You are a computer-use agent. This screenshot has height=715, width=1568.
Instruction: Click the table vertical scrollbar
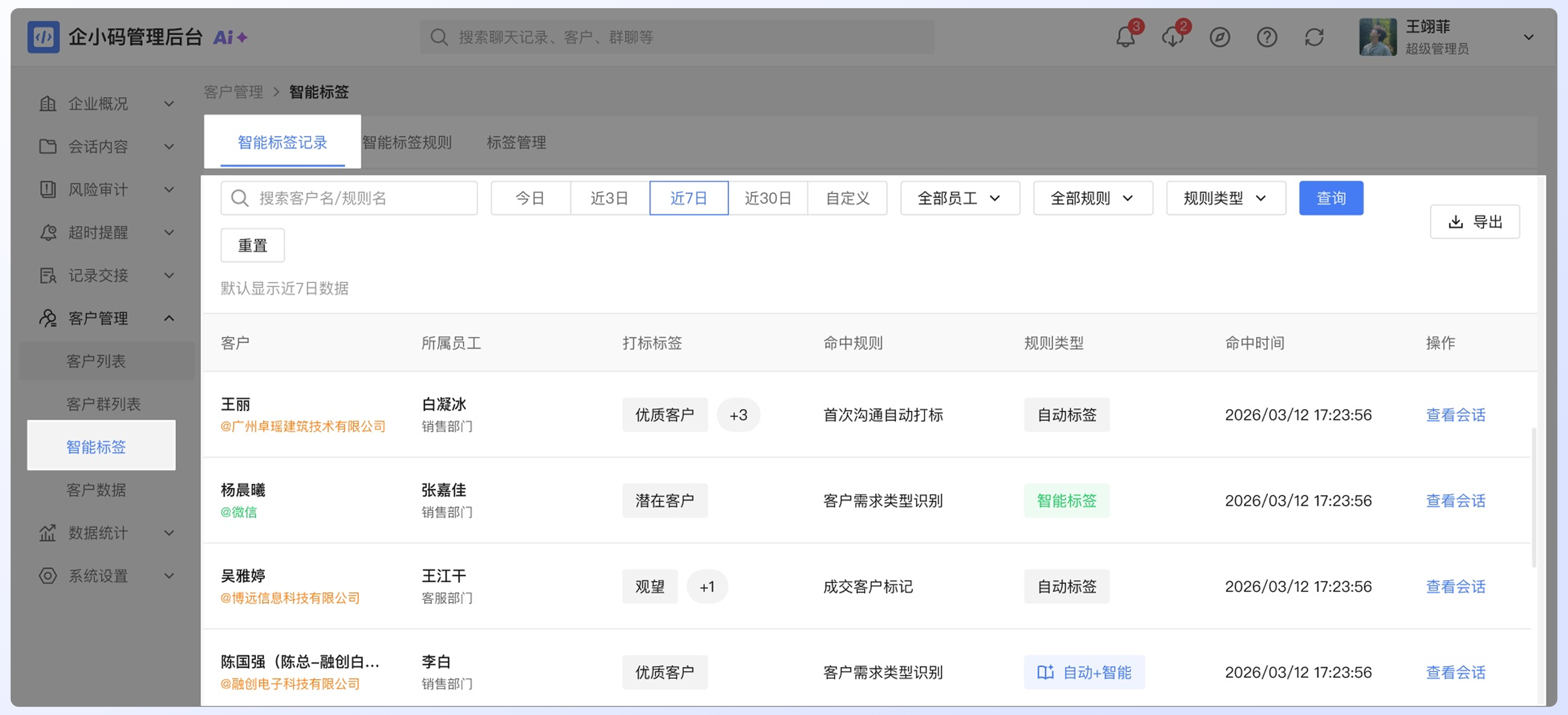coord(1533,498)
